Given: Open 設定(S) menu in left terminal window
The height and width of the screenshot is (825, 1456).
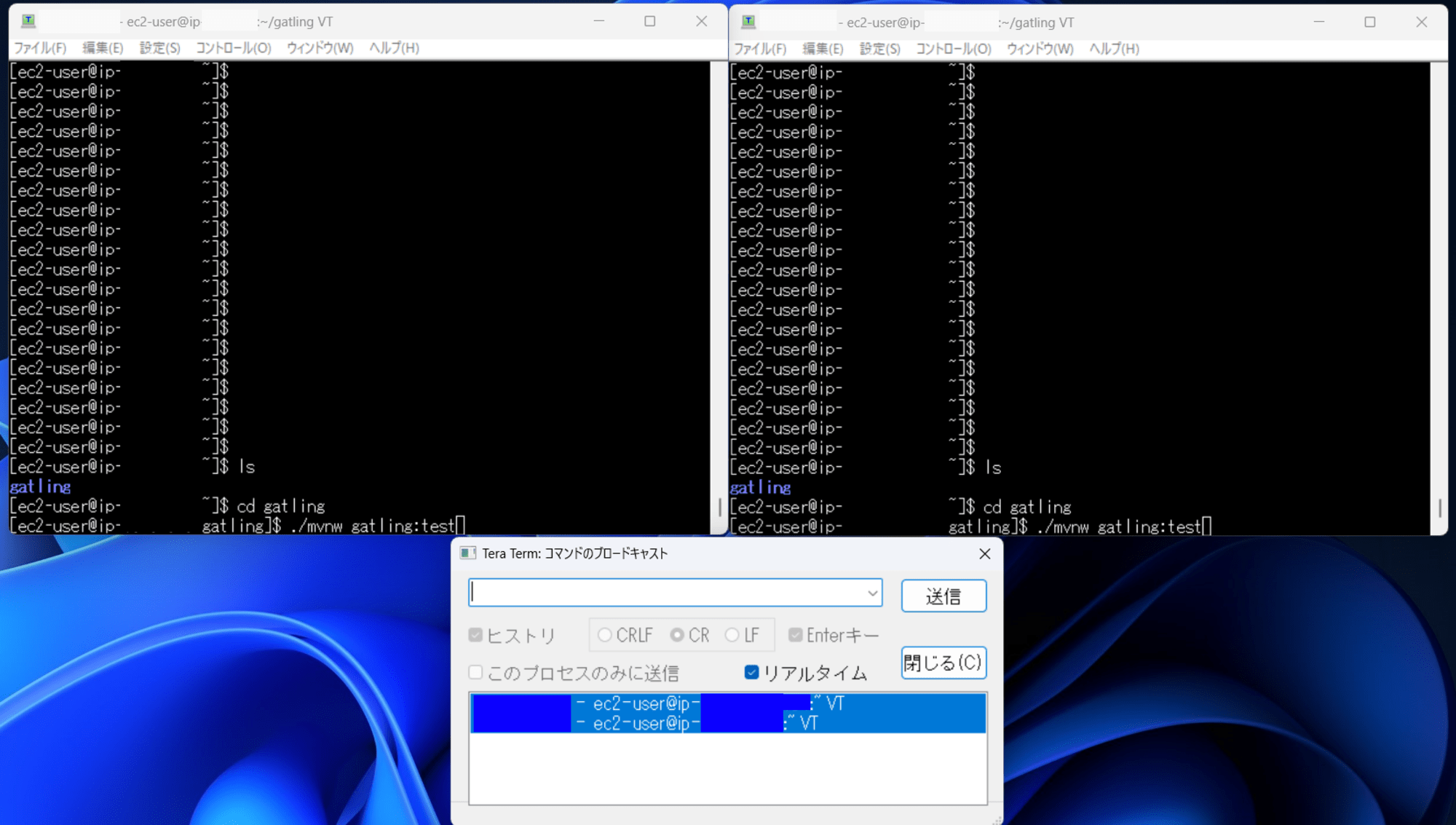Looking at the screenshot, I should [159, 48].
